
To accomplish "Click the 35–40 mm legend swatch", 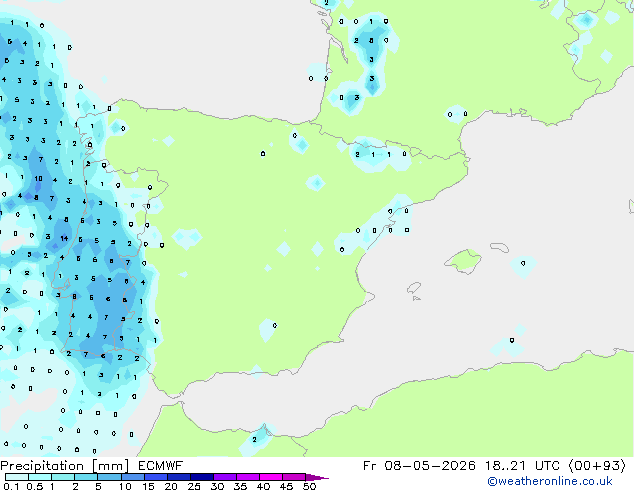I will tap(248, 477).
